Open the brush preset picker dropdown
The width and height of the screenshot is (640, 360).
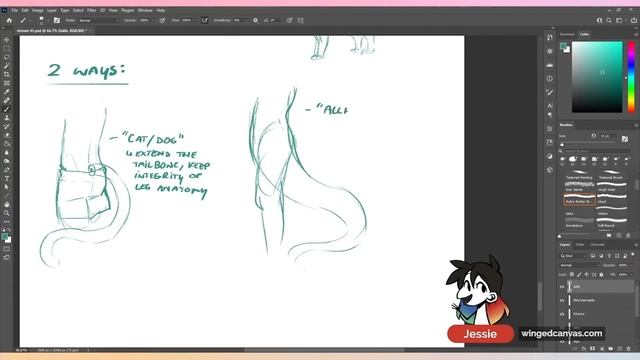[x=42, y=20]
